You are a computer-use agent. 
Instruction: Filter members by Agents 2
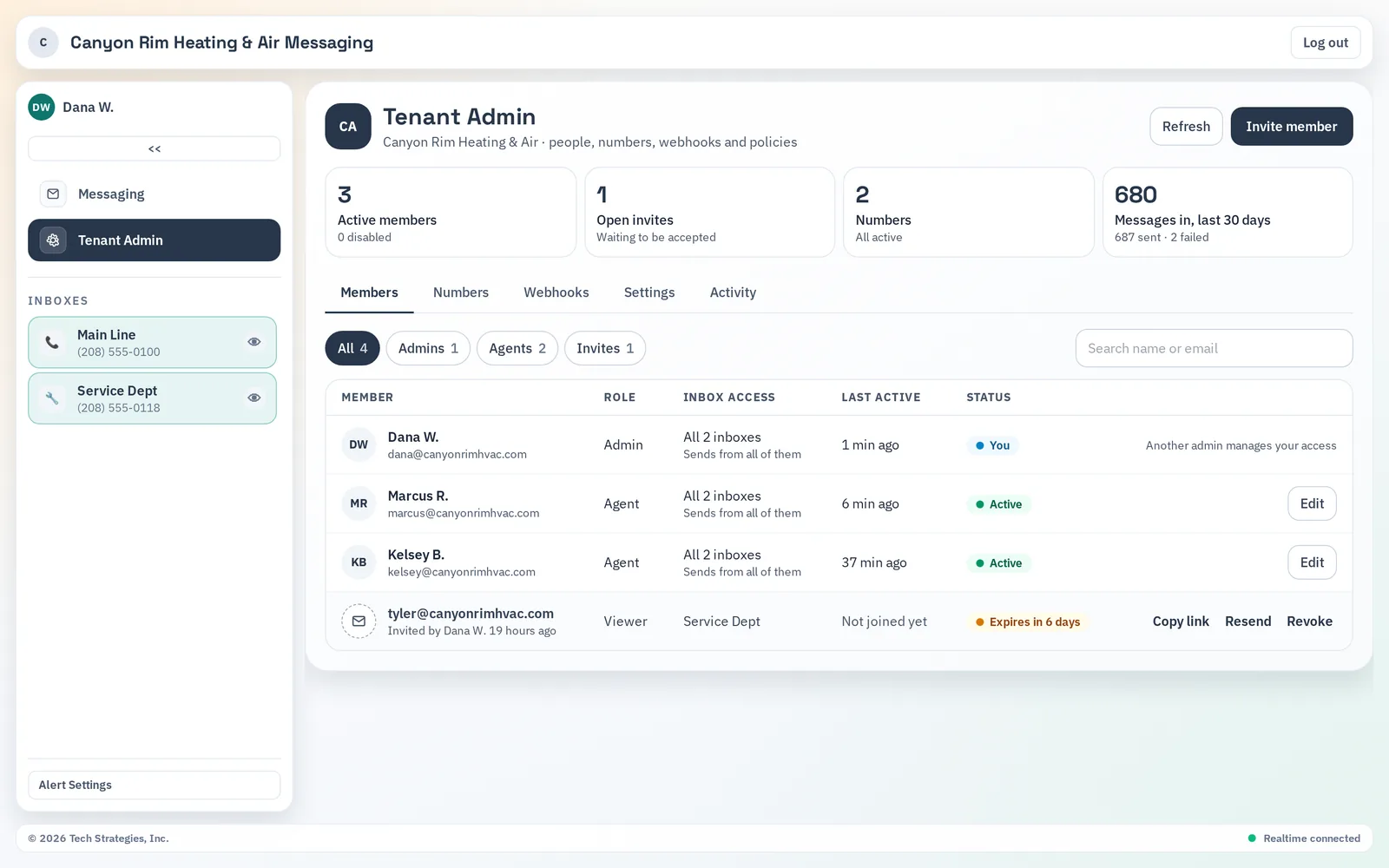pyautogui.click(x=517, y=348)
